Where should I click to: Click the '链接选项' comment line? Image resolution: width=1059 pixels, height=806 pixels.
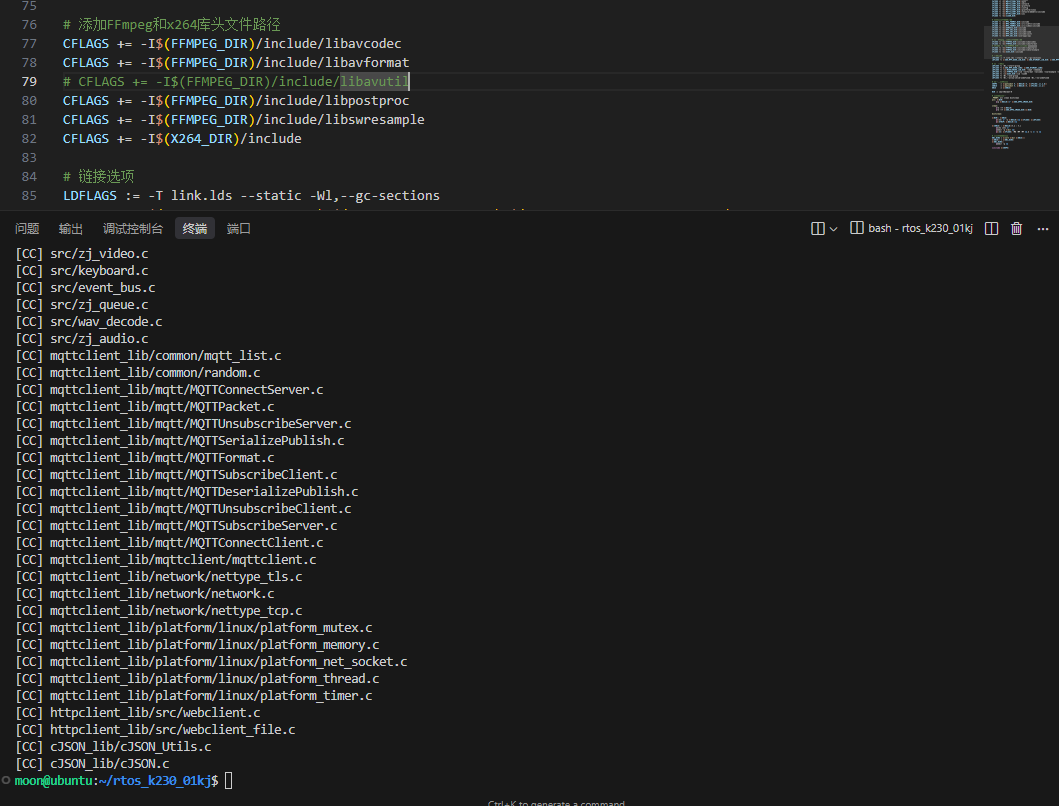click(99, 176)
